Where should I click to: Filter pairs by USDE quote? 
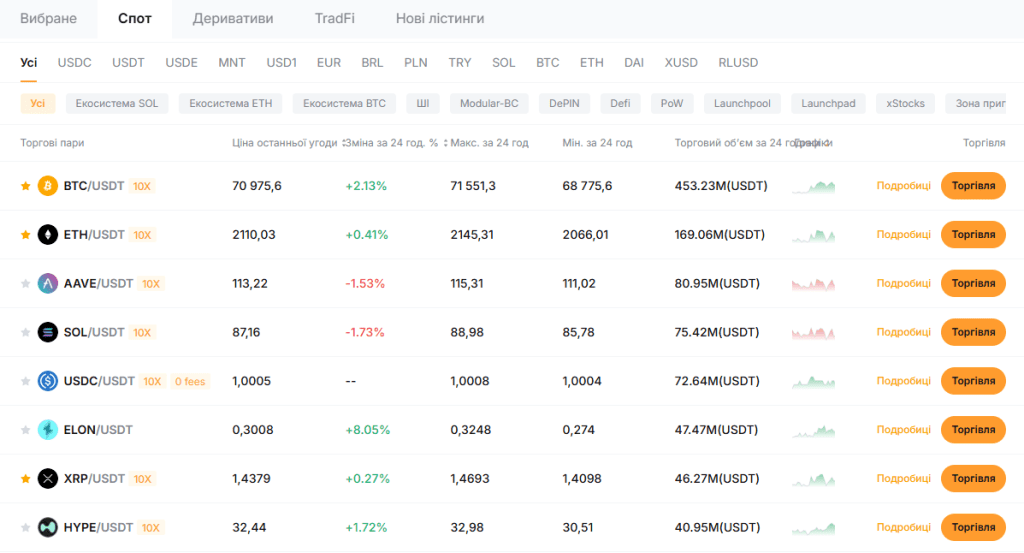point(182,63)
